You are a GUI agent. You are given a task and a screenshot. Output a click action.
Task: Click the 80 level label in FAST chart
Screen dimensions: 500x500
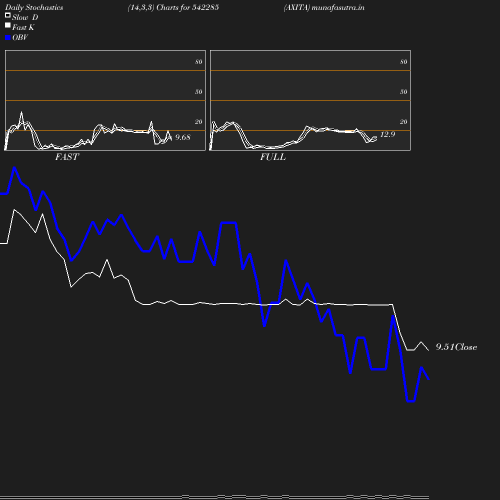199,62
